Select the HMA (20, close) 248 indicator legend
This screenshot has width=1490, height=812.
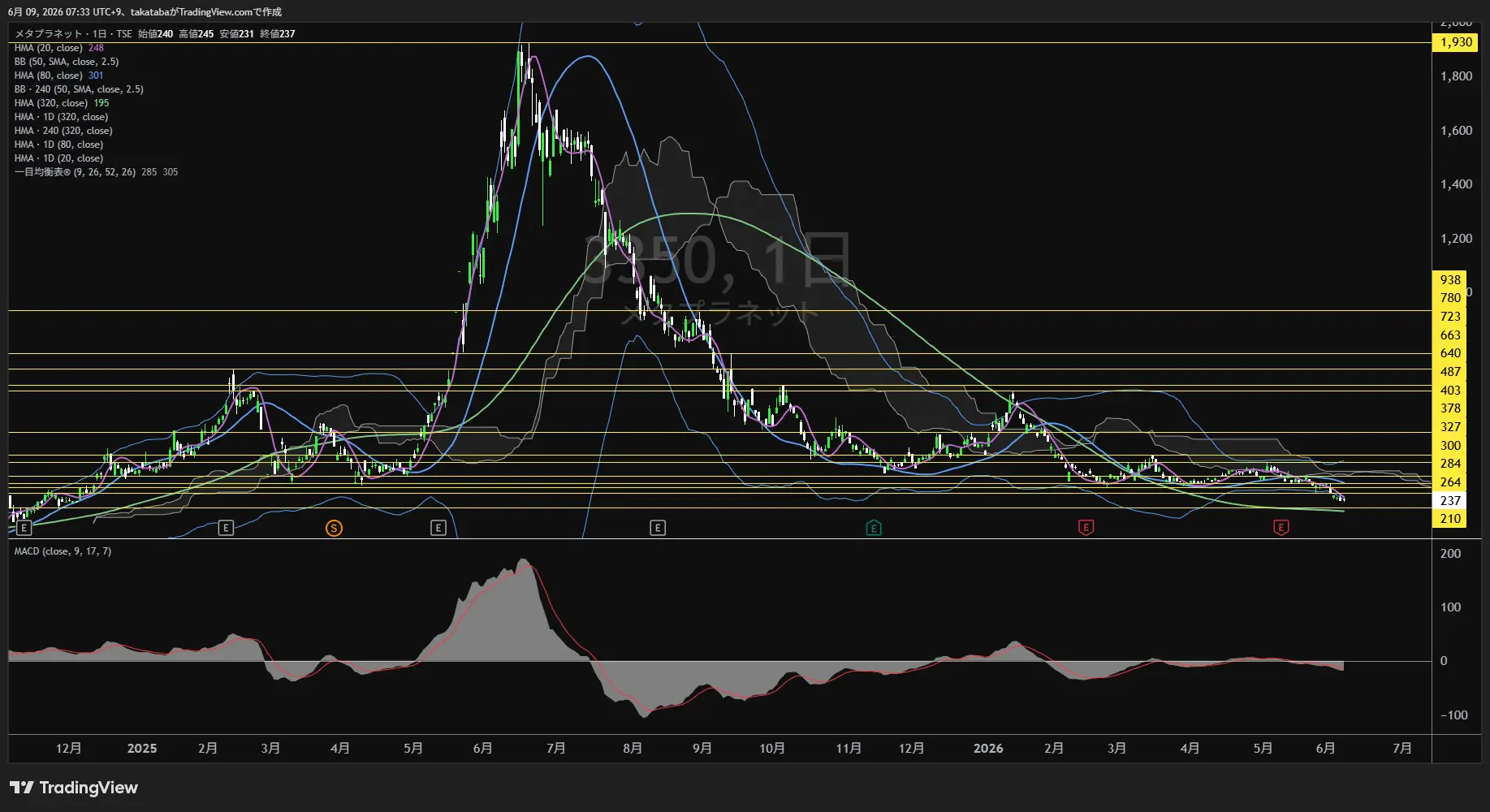click(x=59, y=48)
